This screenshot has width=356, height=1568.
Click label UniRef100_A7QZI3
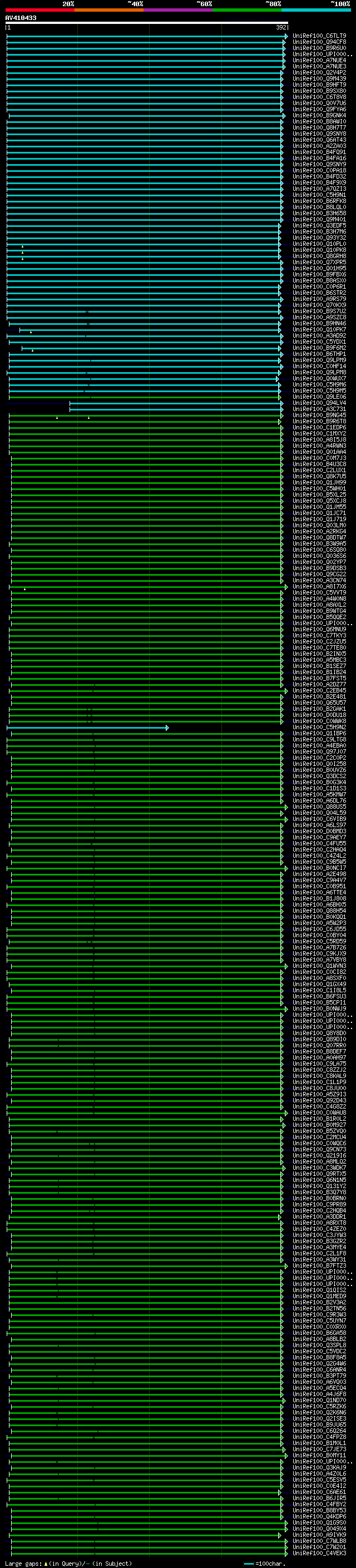click(319, 189)
